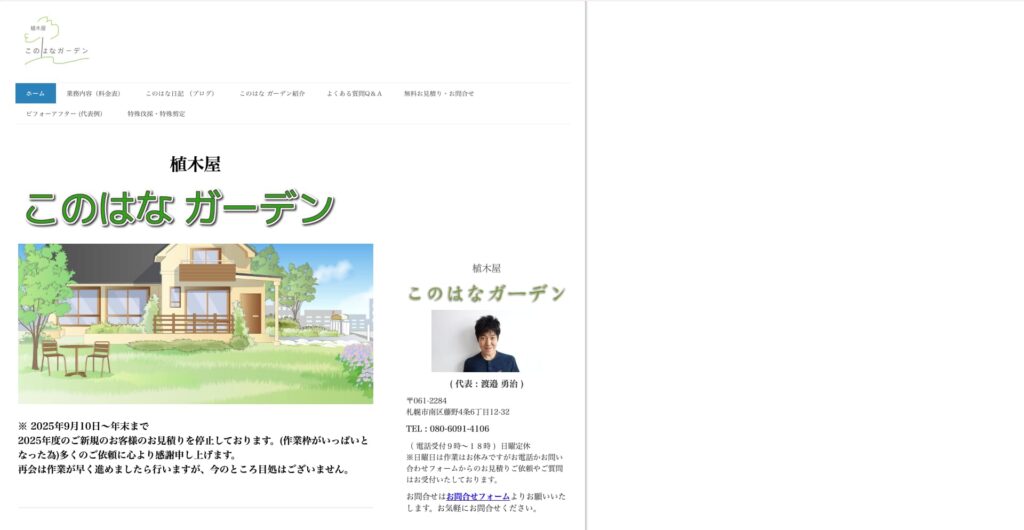This screenshot has height=530, width=1024.
Task: Click the large green このはな ガーデン title banner
Action: tap(180, 209)
